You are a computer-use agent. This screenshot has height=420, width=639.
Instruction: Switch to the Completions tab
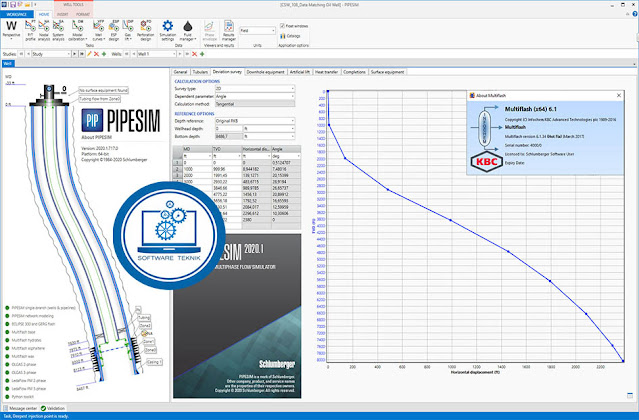(x=354, y=72)
